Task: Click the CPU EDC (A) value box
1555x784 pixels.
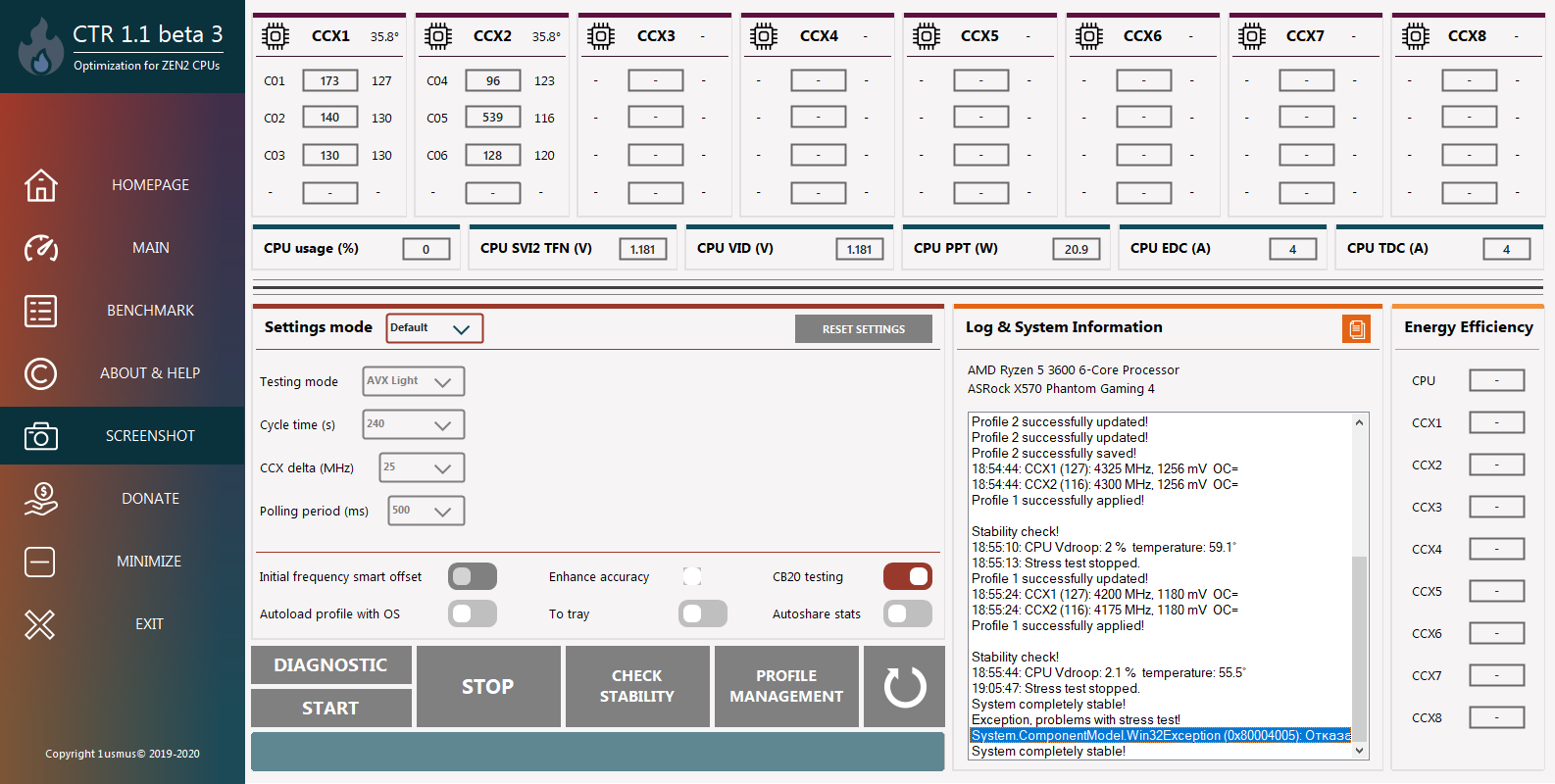Action: pyautogui.click(x=1293, y=249)
